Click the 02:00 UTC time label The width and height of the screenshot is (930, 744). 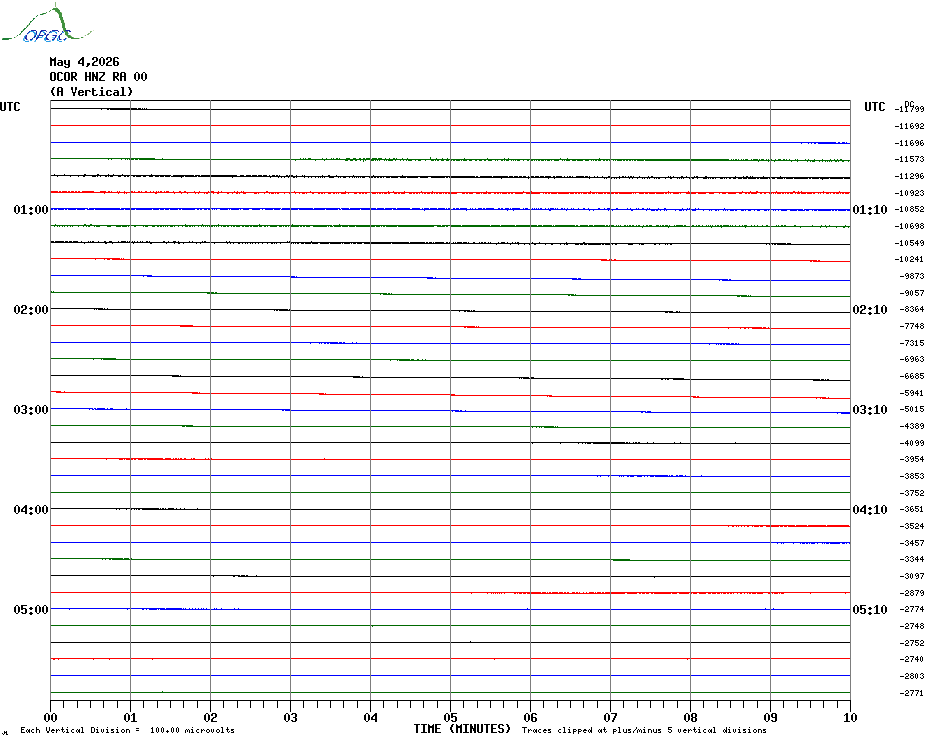(31, 310)
